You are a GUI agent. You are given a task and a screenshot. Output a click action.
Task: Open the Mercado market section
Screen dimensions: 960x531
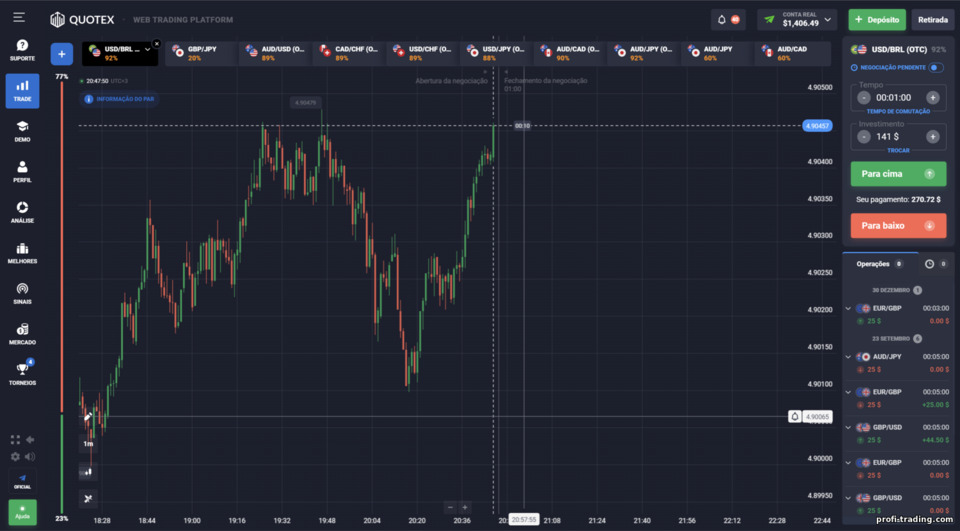(22, 334)
